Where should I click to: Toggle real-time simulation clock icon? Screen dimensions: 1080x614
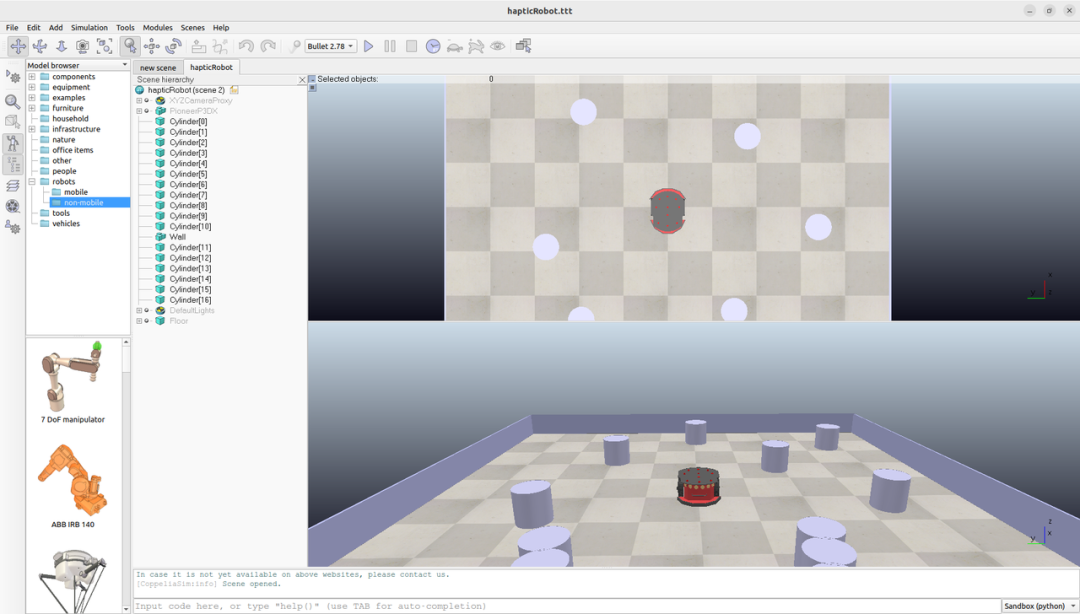click(x=433, y=46)
